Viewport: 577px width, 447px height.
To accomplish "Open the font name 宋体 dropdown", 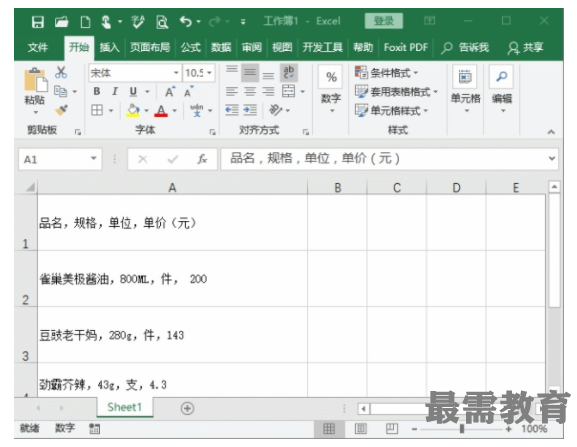I will (x=176, y=72).
